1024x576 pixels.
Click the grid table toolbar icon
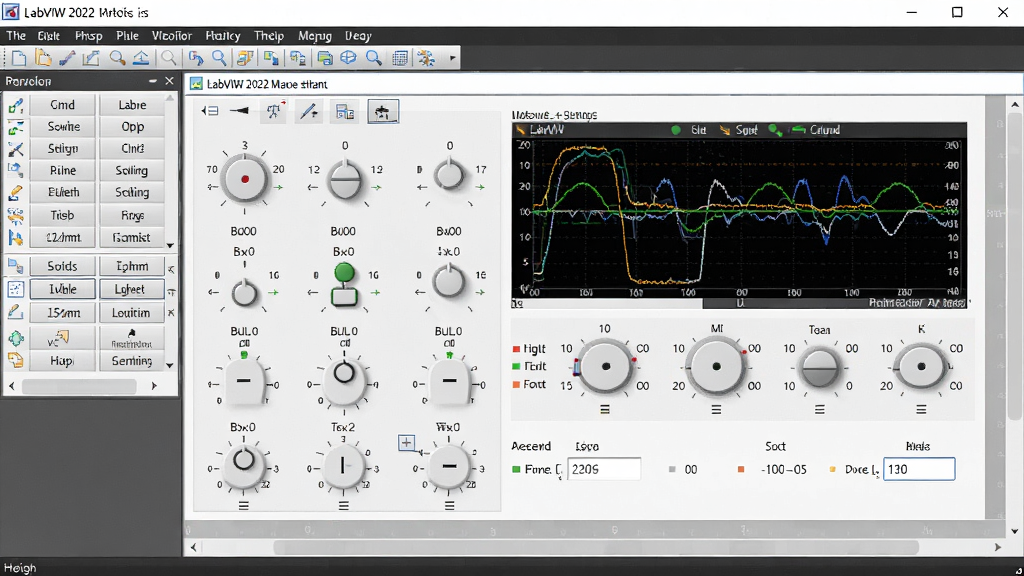[400, 58]
